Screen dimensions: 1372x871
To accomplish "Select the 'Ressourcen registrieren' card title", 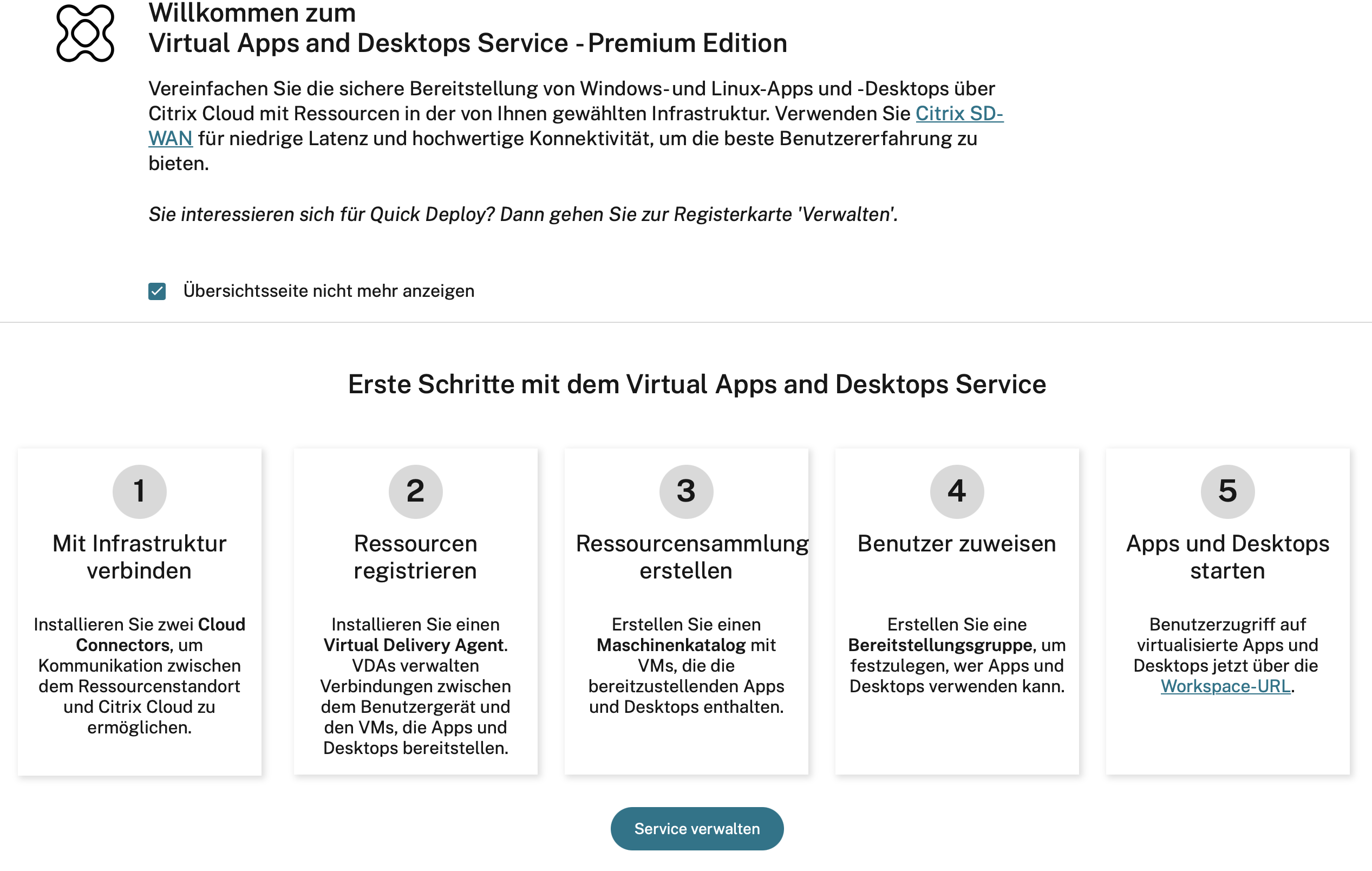I will click(x=415, y=557).
